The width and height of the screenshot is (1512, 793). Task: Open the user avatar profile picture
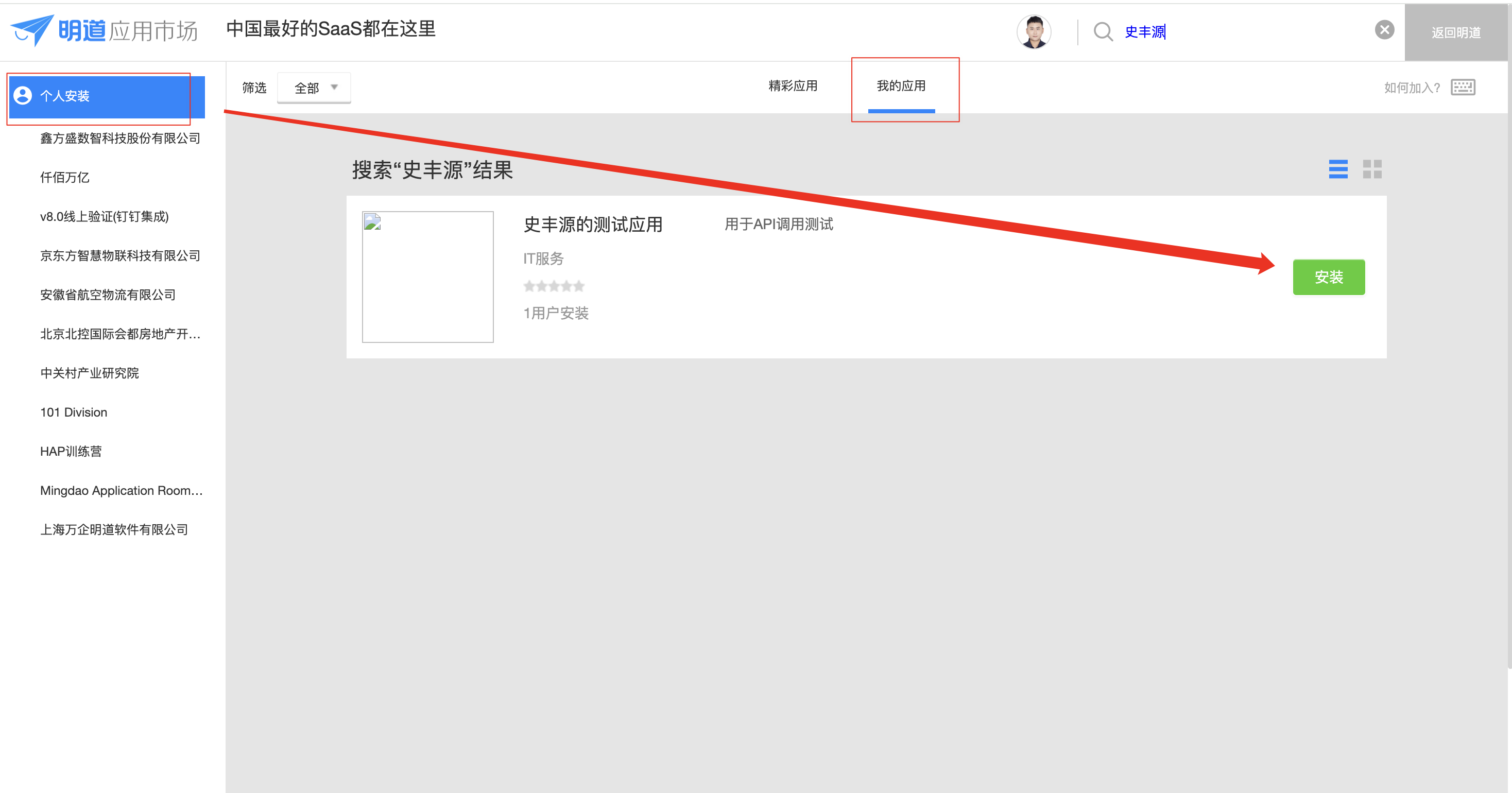pos(1034,31)
